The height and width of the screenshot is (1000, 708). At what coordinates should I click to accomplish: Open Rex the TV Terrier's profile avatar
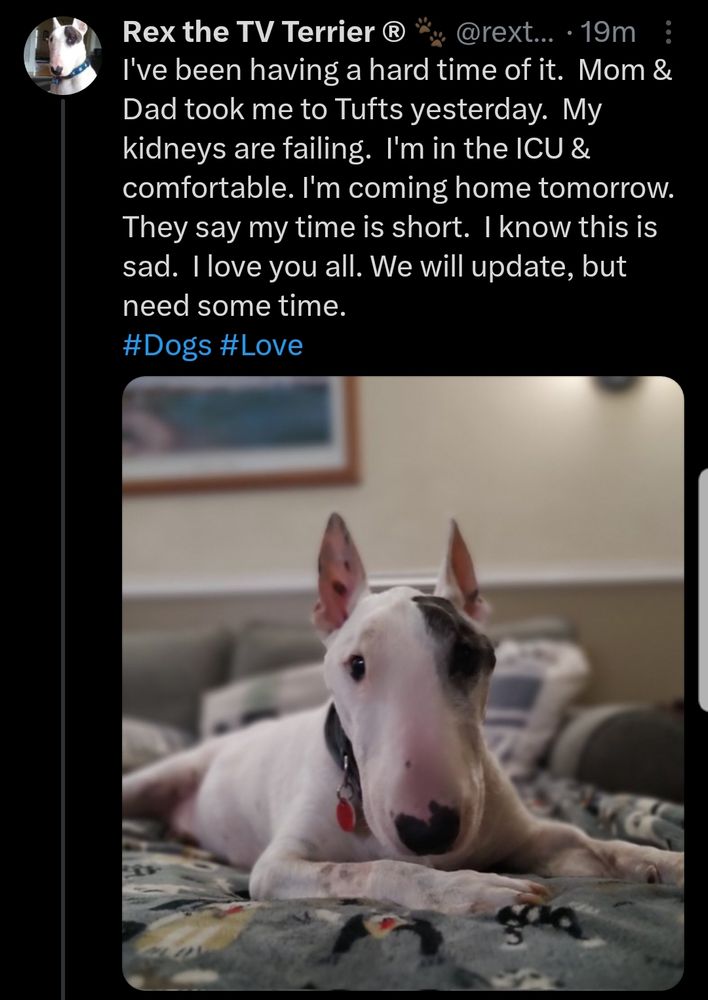(63, 56)
